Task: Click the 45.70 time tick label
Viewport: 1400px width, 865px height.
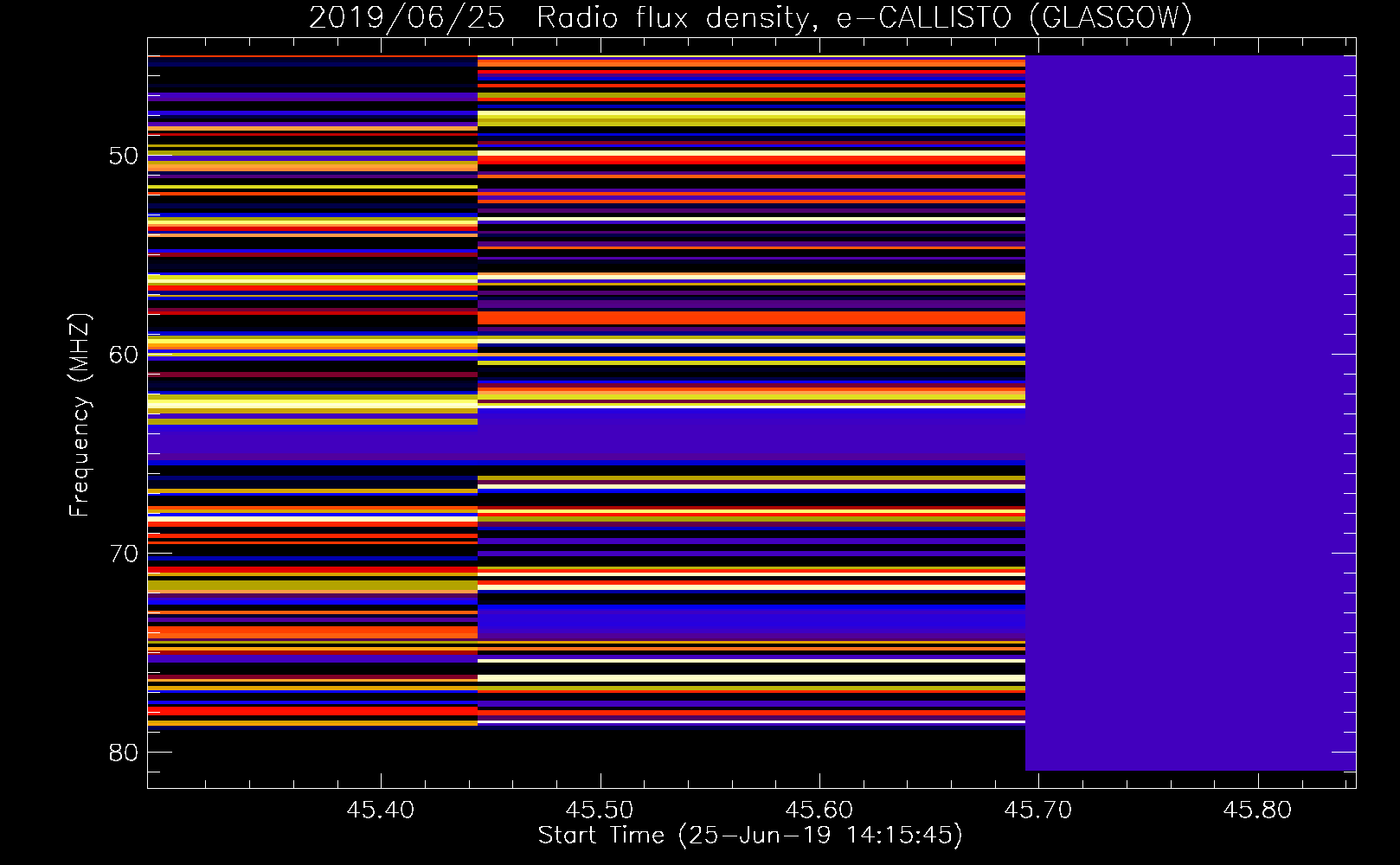Action: click(1038, 810)
